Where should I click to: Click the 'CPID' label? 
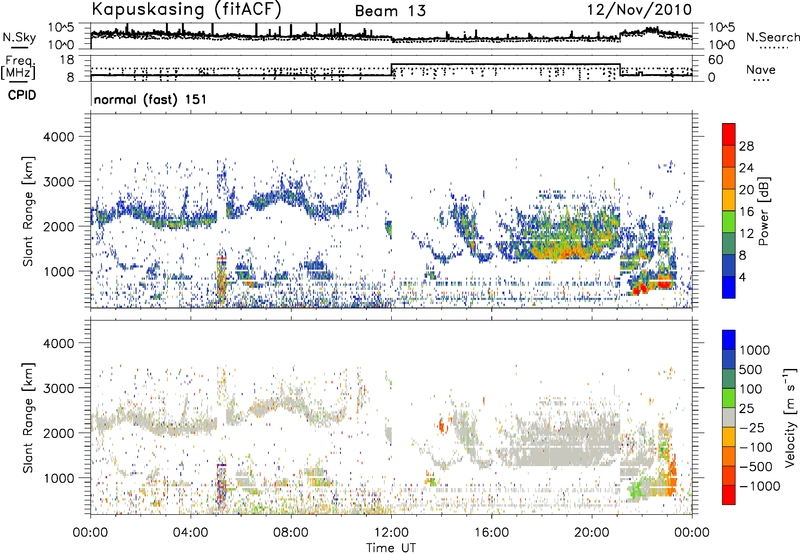(22, 95)
